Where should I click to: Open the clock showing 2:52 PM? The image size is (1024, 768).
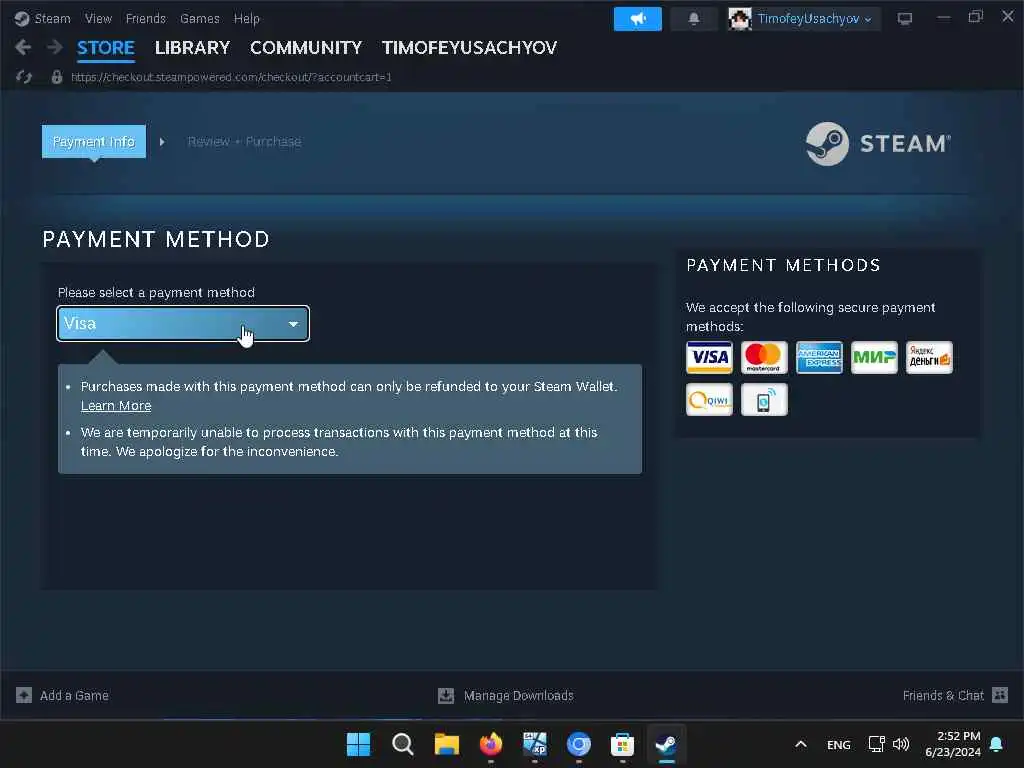[952, 744]
